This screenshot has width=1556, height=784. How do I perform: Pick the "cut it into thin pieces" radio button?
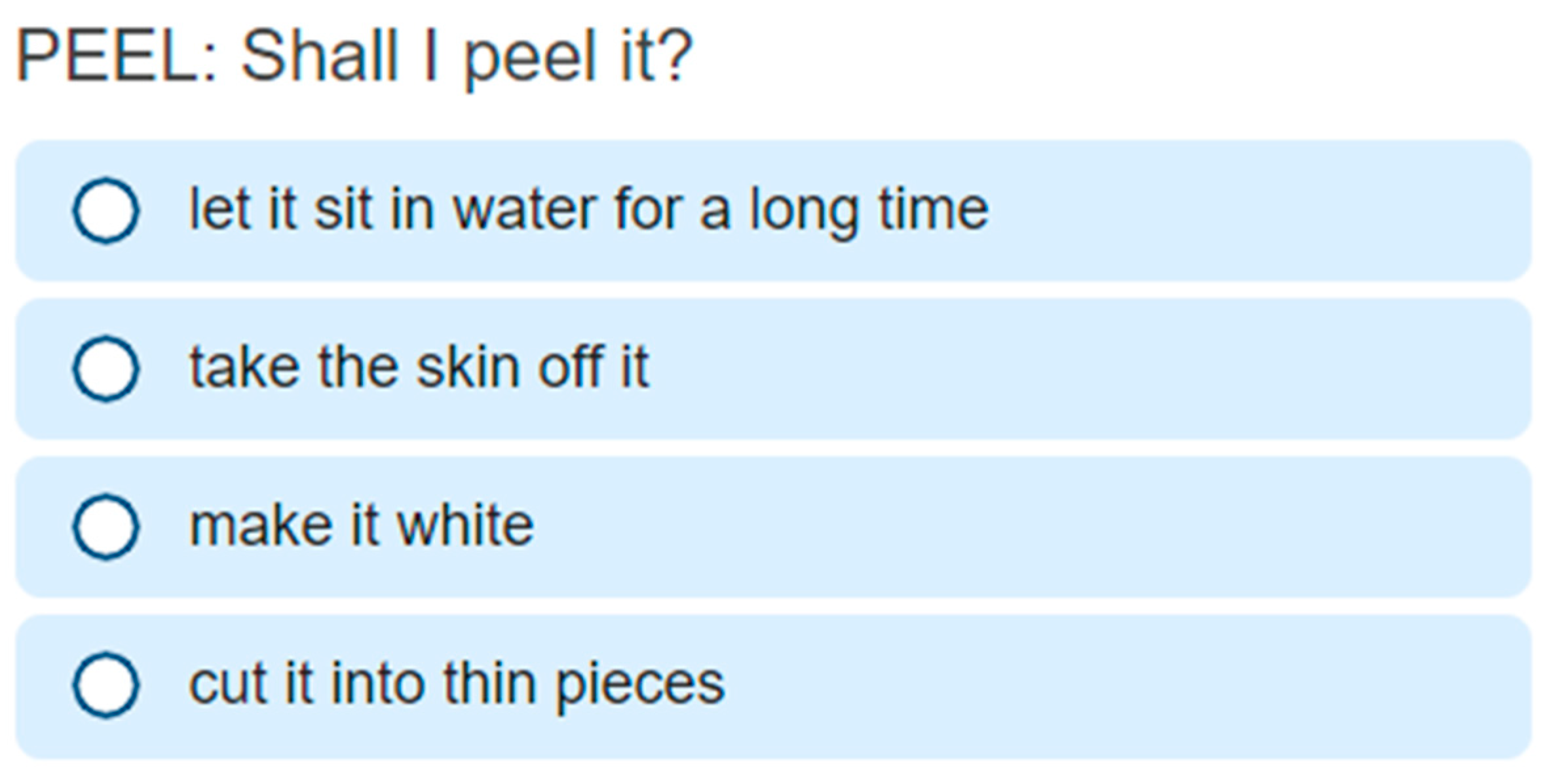(105, 685)
